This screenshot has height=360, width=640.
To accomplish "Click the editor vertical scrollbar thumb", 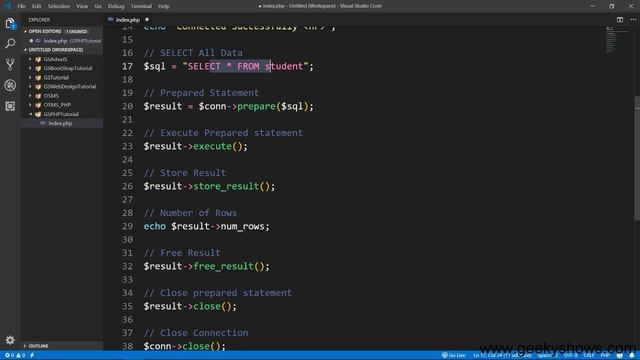I will click(637, 158).
